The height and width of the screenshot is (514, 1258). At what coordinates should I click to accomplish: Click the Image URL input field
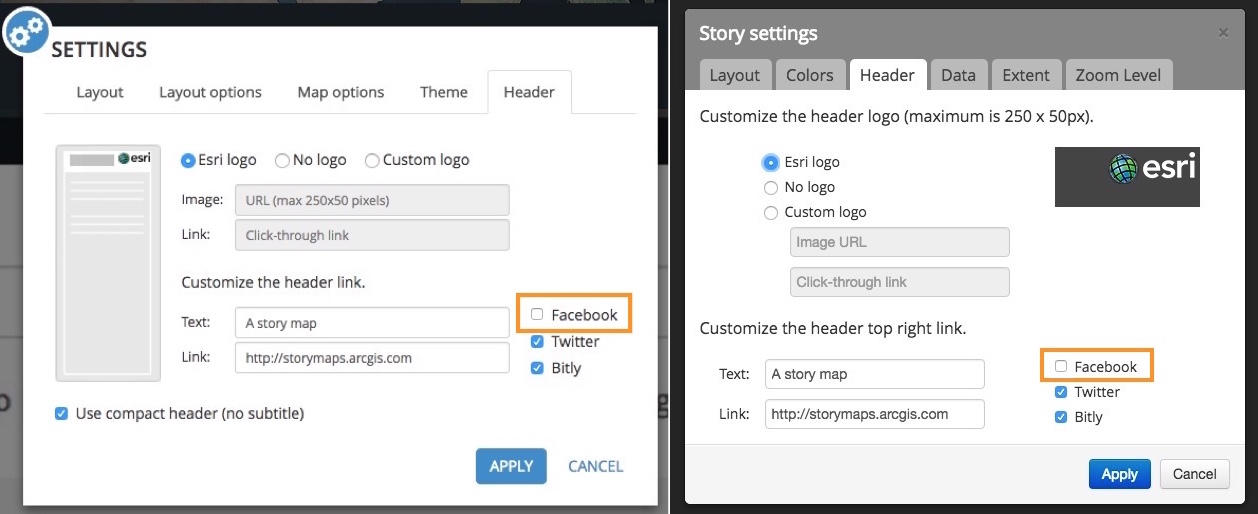[899, 242]
